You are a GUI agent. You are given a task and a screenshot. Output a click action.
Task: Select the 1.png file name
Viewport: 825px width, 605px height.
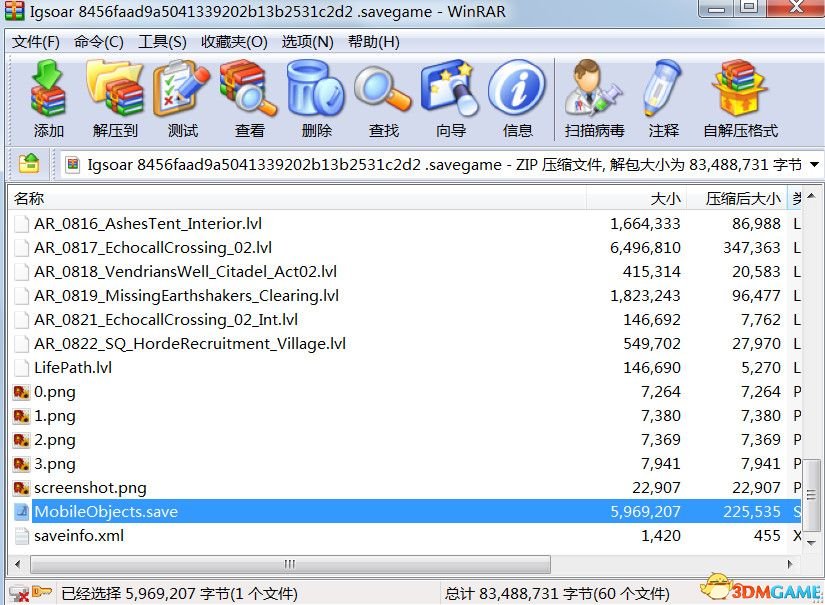(55, 416)
